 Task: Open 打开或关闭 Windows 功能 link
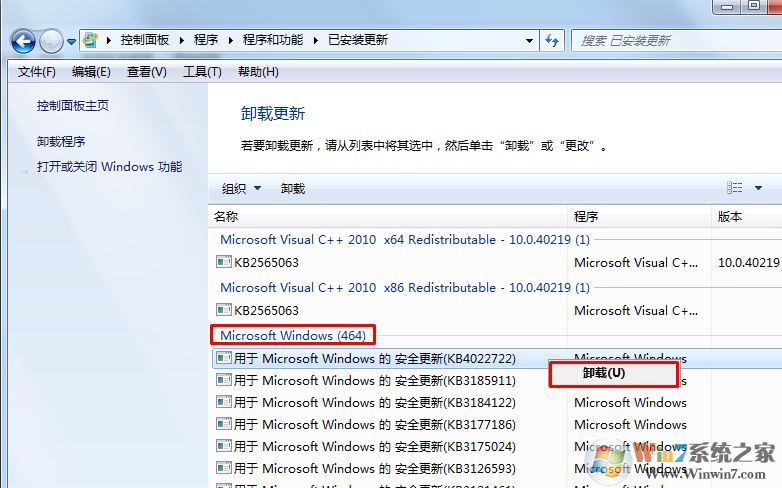(x=109, y=167)
